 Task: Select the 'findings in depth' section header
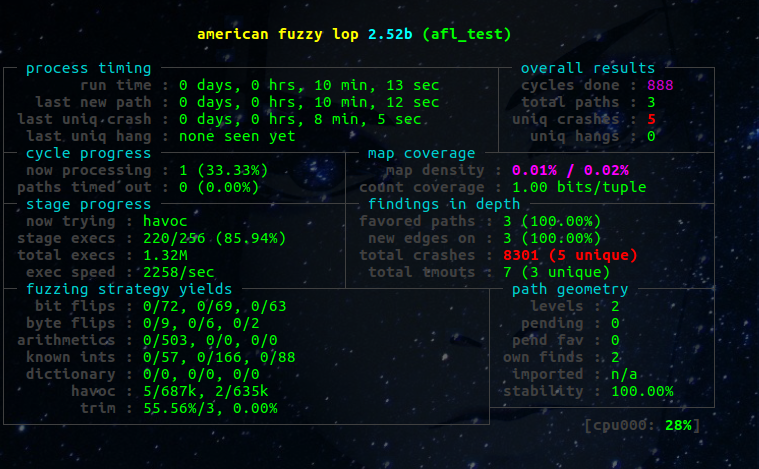444,204
